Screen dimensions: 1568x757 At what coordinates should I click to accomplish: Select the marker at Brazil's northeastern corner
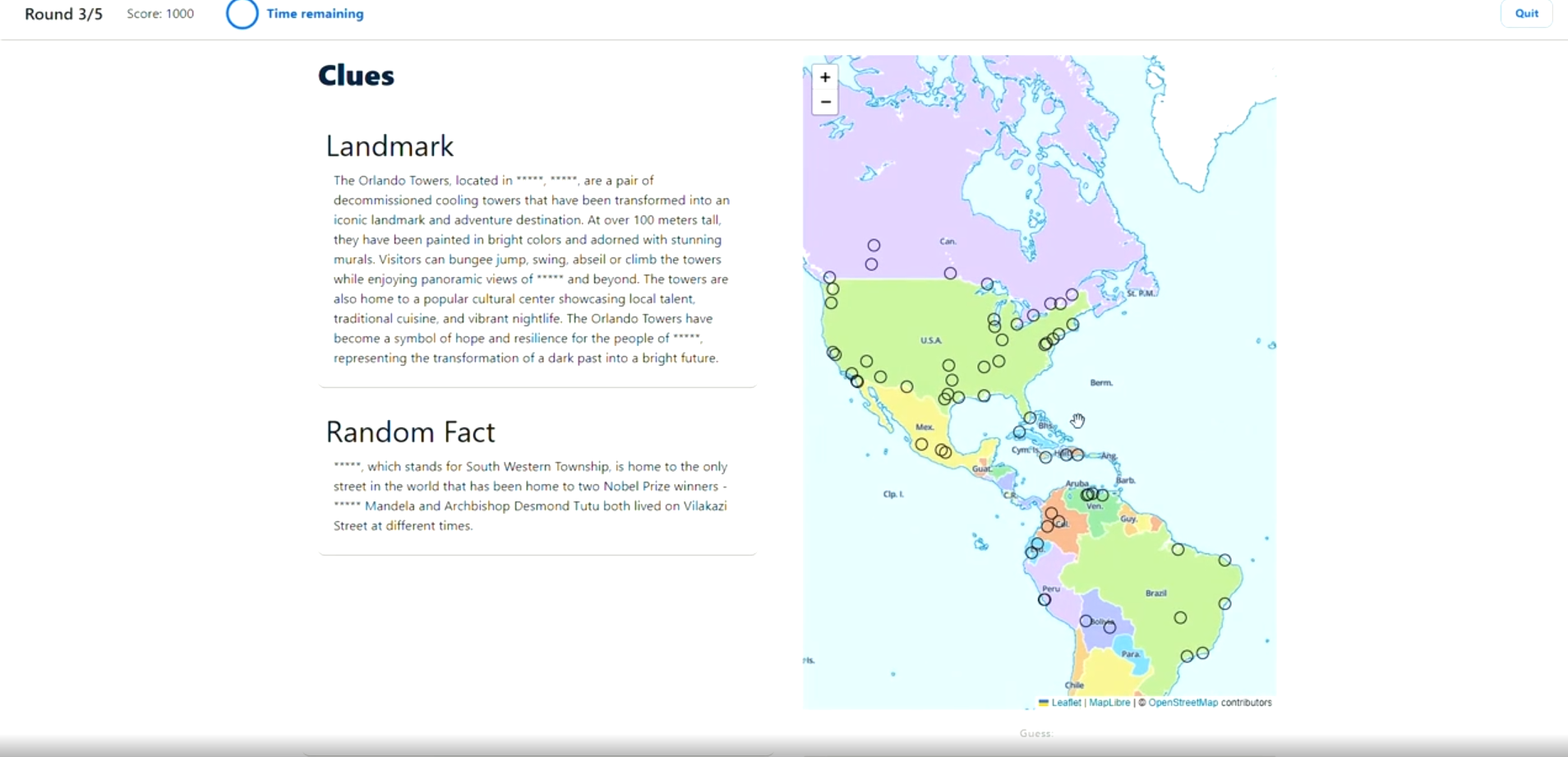point(1224,561)
